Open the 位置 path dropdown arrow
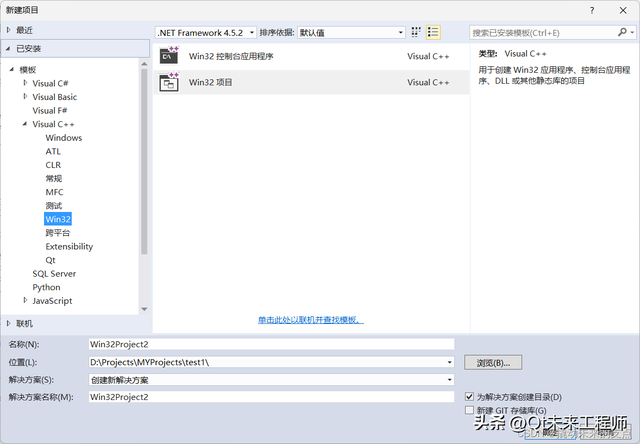Viewport: 640px width, 444px height. (449, 362)
